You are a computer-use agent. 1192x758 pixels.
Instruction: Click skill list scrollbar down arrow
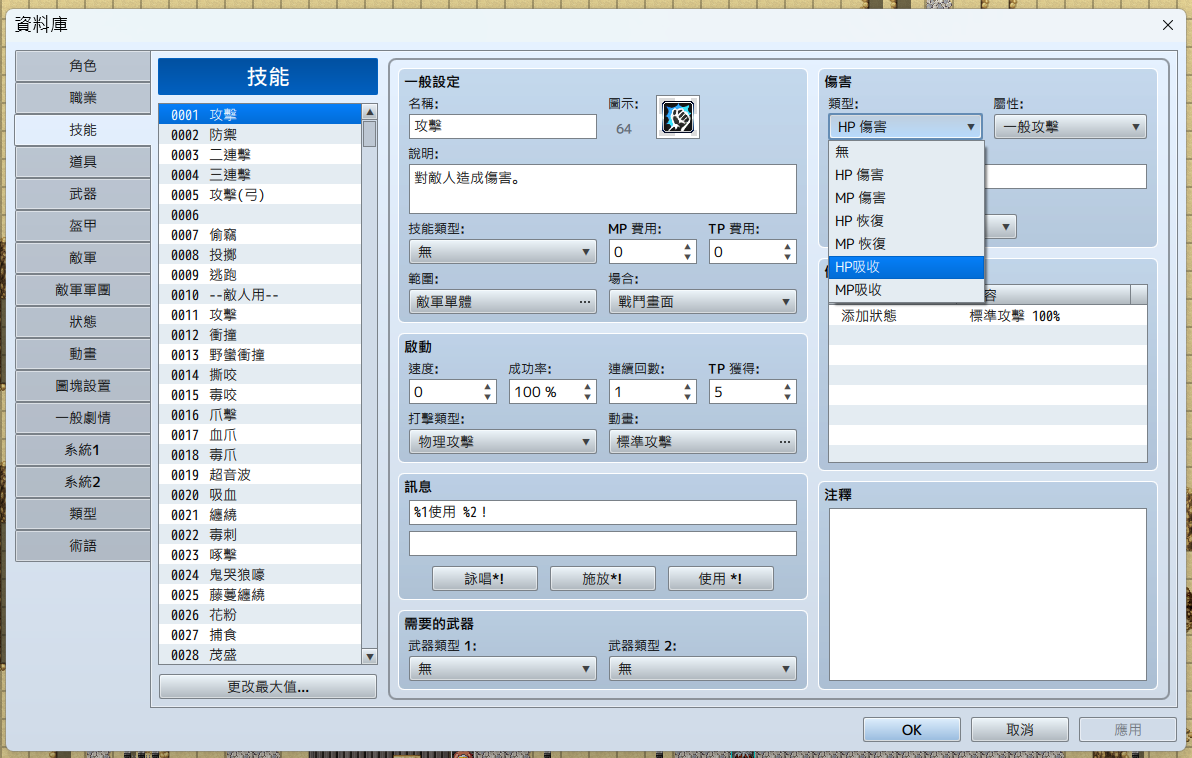coord(369,657)
